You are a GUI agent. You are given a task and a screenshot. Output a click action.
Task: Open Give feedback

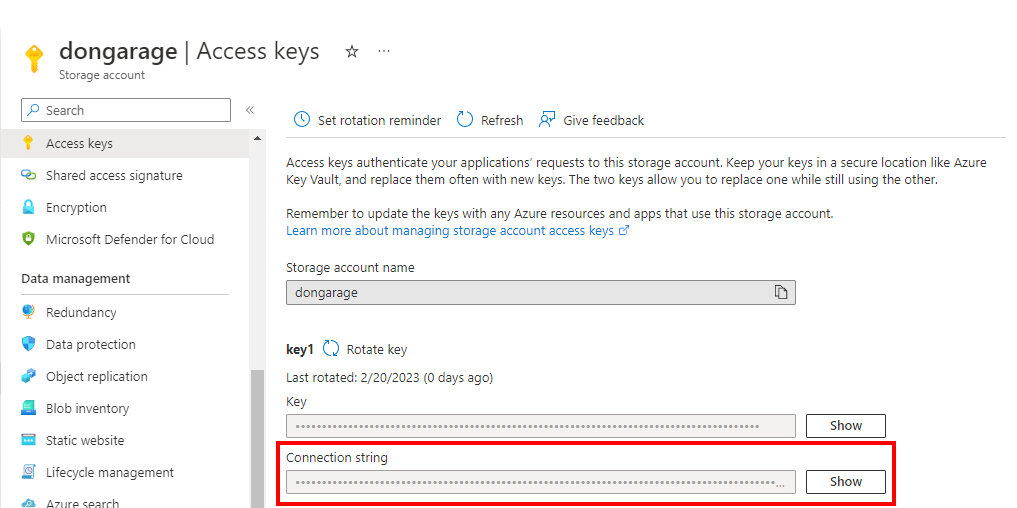point(591,120)
